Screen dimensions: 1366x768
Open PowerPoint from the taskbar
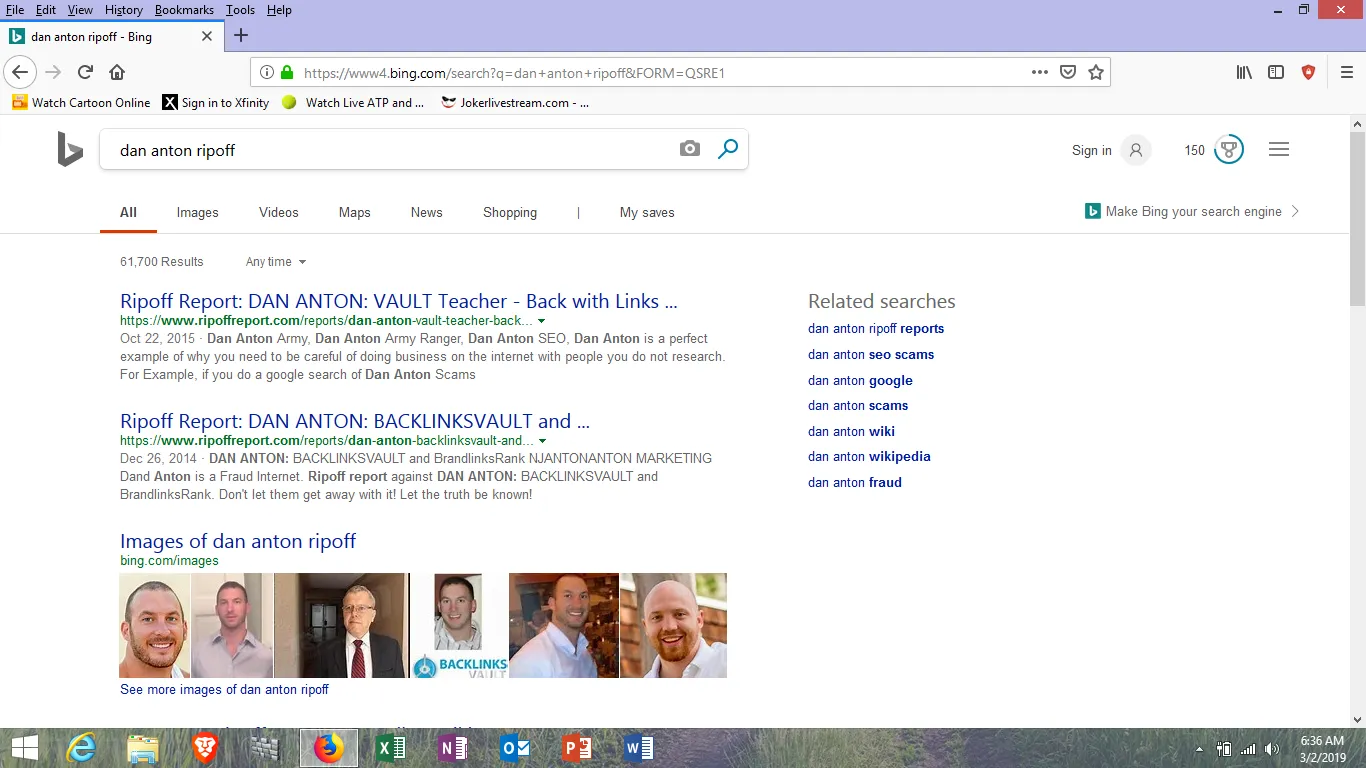(x=577, y=748)
